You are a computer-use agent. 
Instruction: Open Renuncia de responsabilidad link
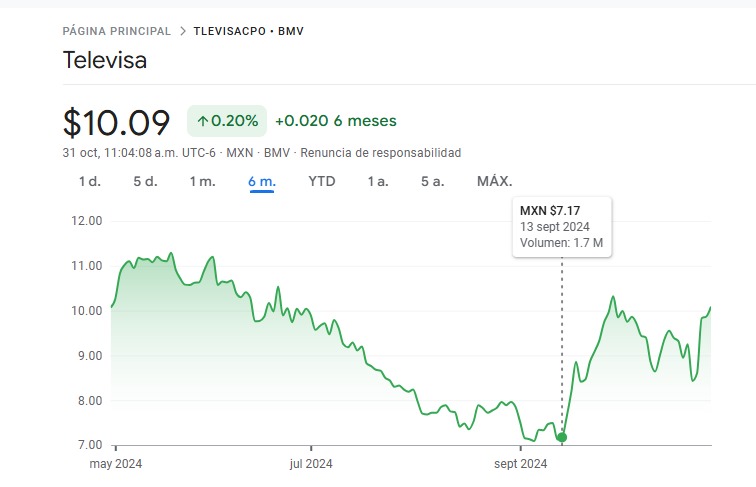click(x=380, y=153)
